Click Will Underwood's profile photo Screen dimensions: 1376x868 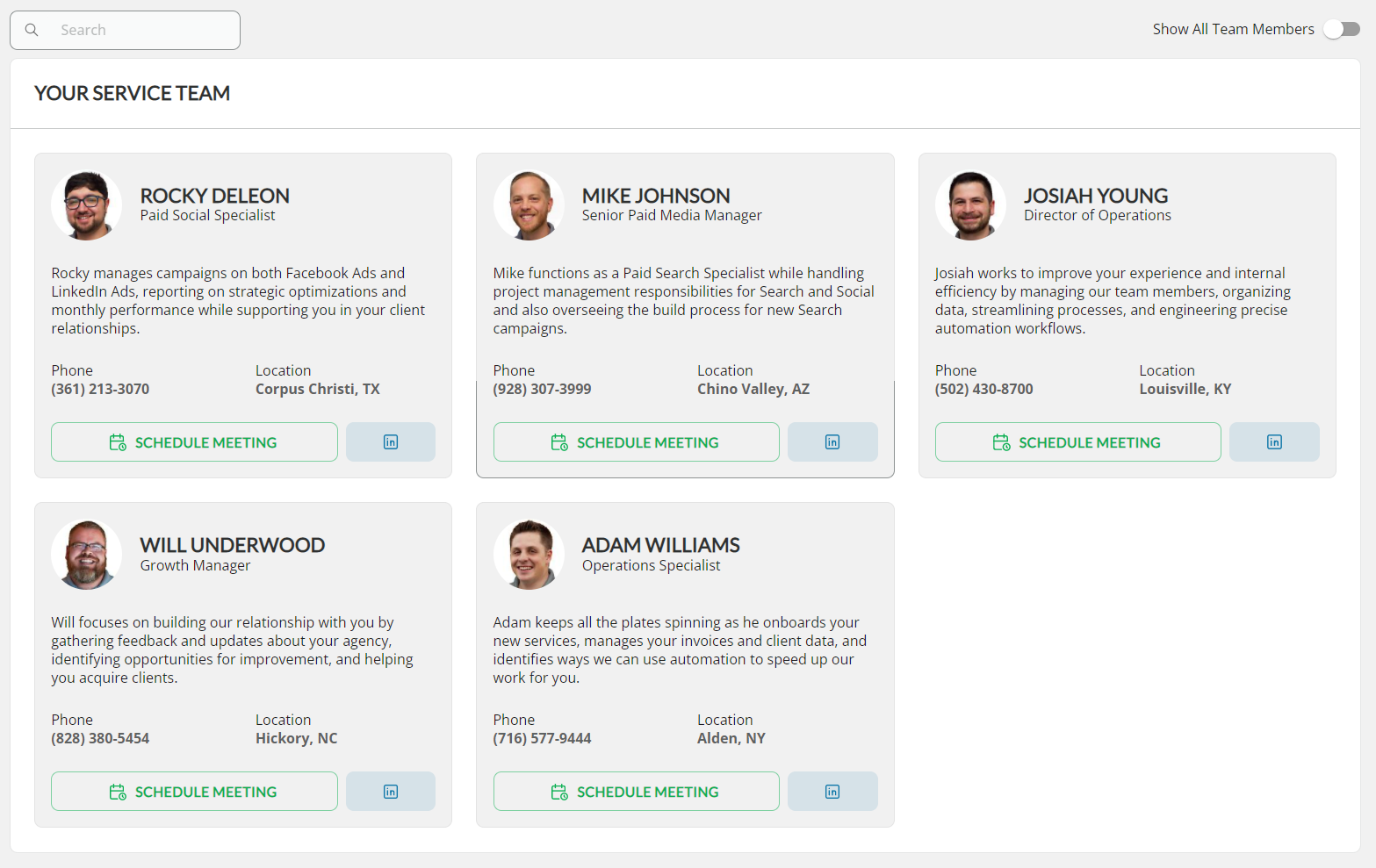pyautogui.click(x=87, y=555)
